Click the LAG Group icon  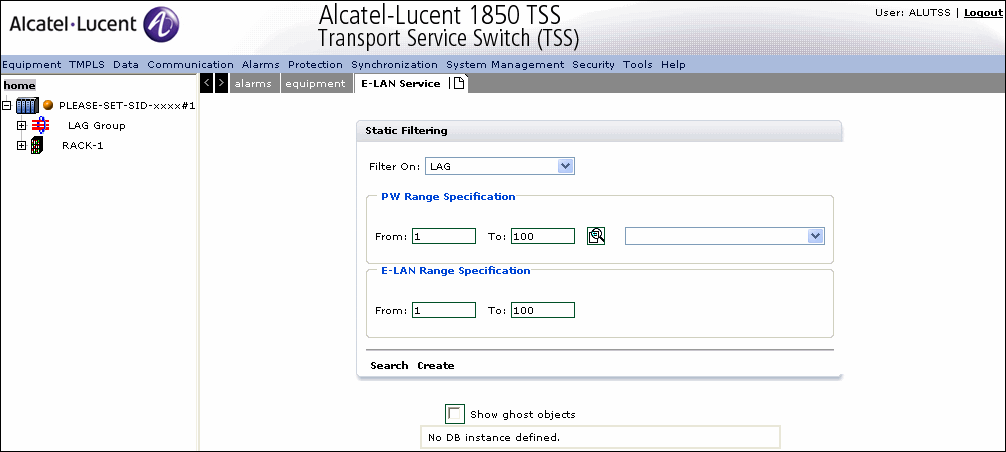click(40, 126)
